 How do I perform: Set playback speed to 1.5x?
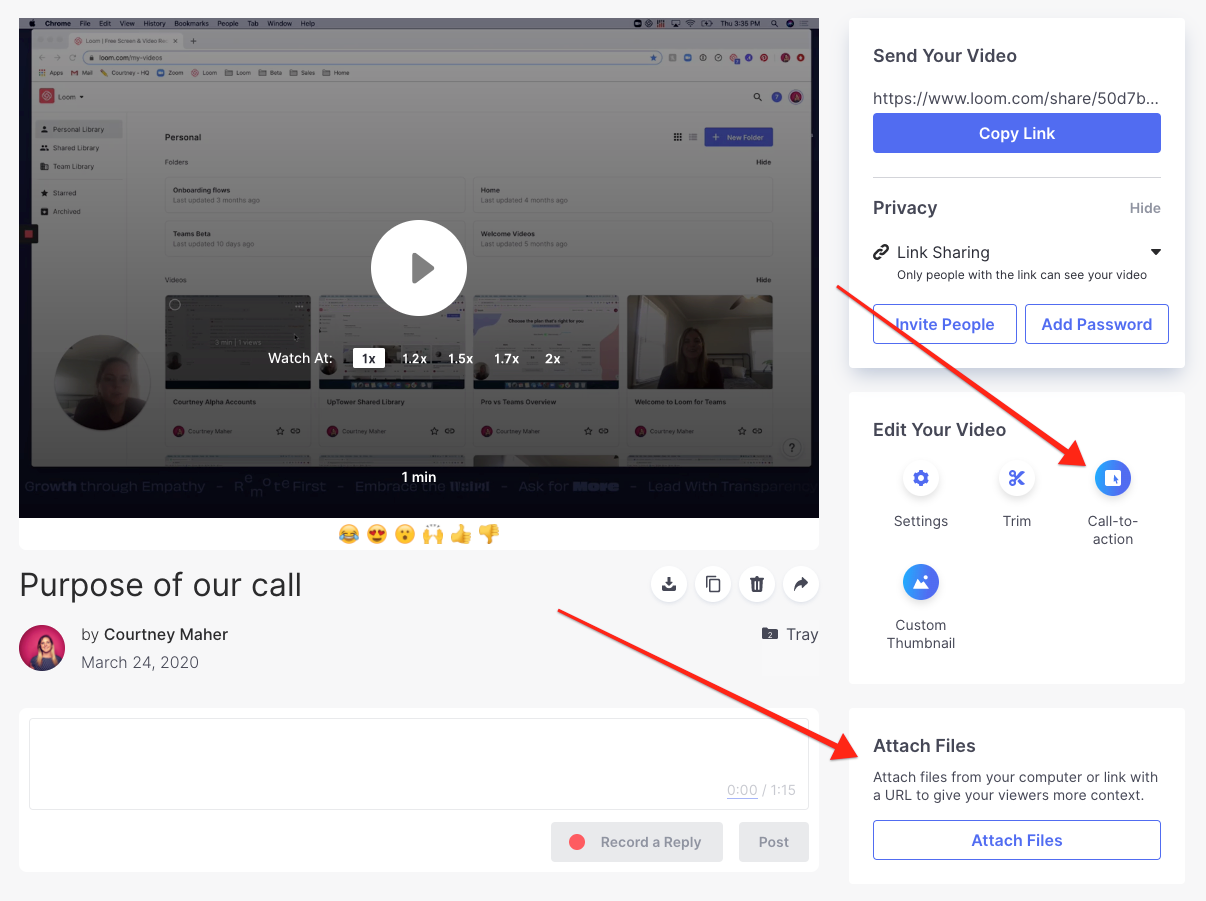point(461,358)
